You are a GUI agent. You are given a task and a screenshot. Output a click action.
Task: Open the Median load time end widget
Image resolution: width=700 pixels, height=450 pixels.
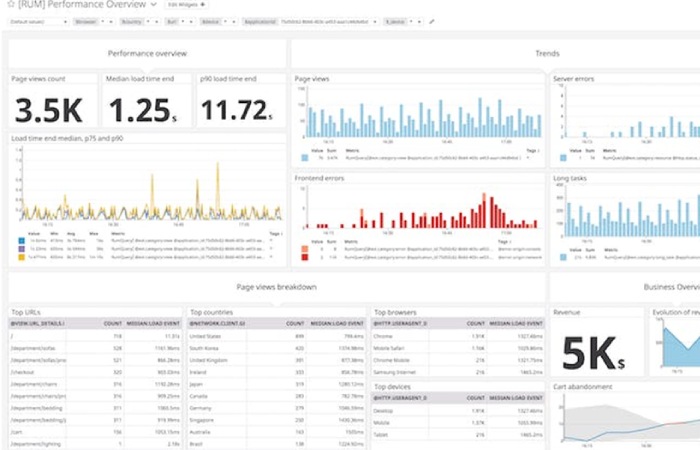pyautogui.click(x=147, y=100)
